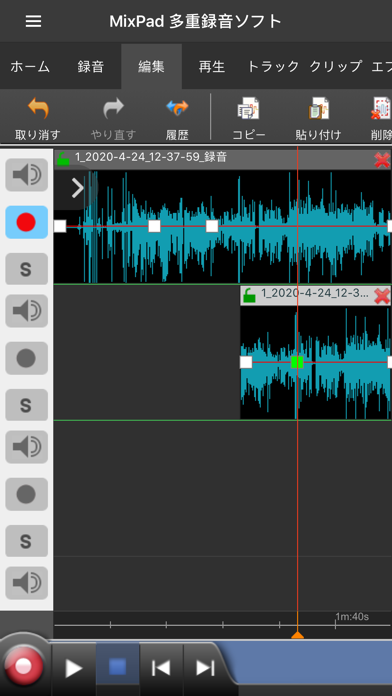Disarm recording on the first track
The width and height of the screenshot is (392, 696).
27,222
